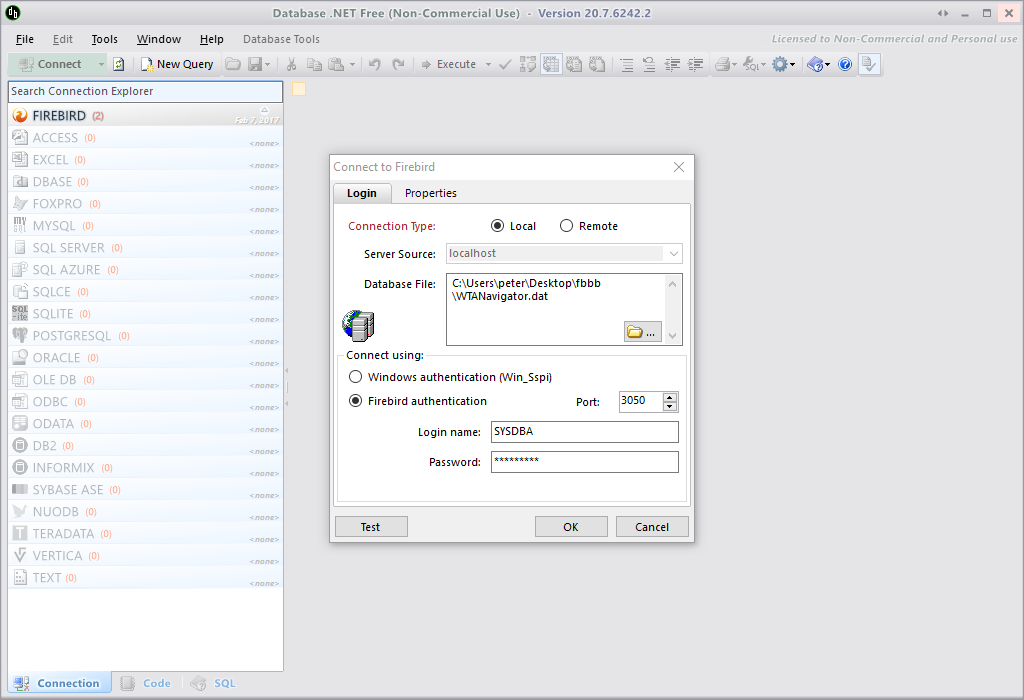Increase the Port number with up arrow
This screenshot has height=700, width=1024.
click(x=669, y=397)
